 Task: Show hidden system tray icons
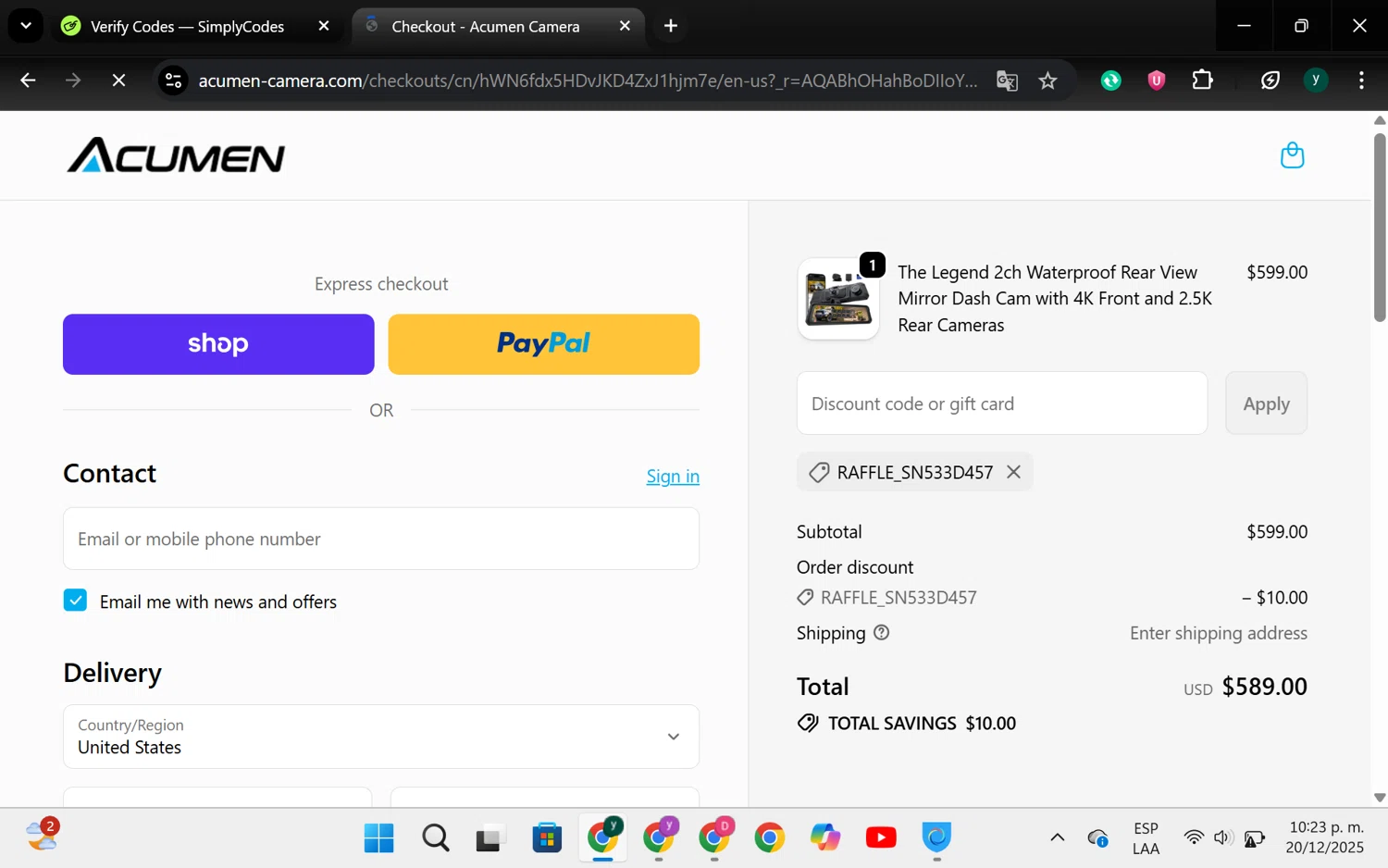click(x=1057, y=837)
